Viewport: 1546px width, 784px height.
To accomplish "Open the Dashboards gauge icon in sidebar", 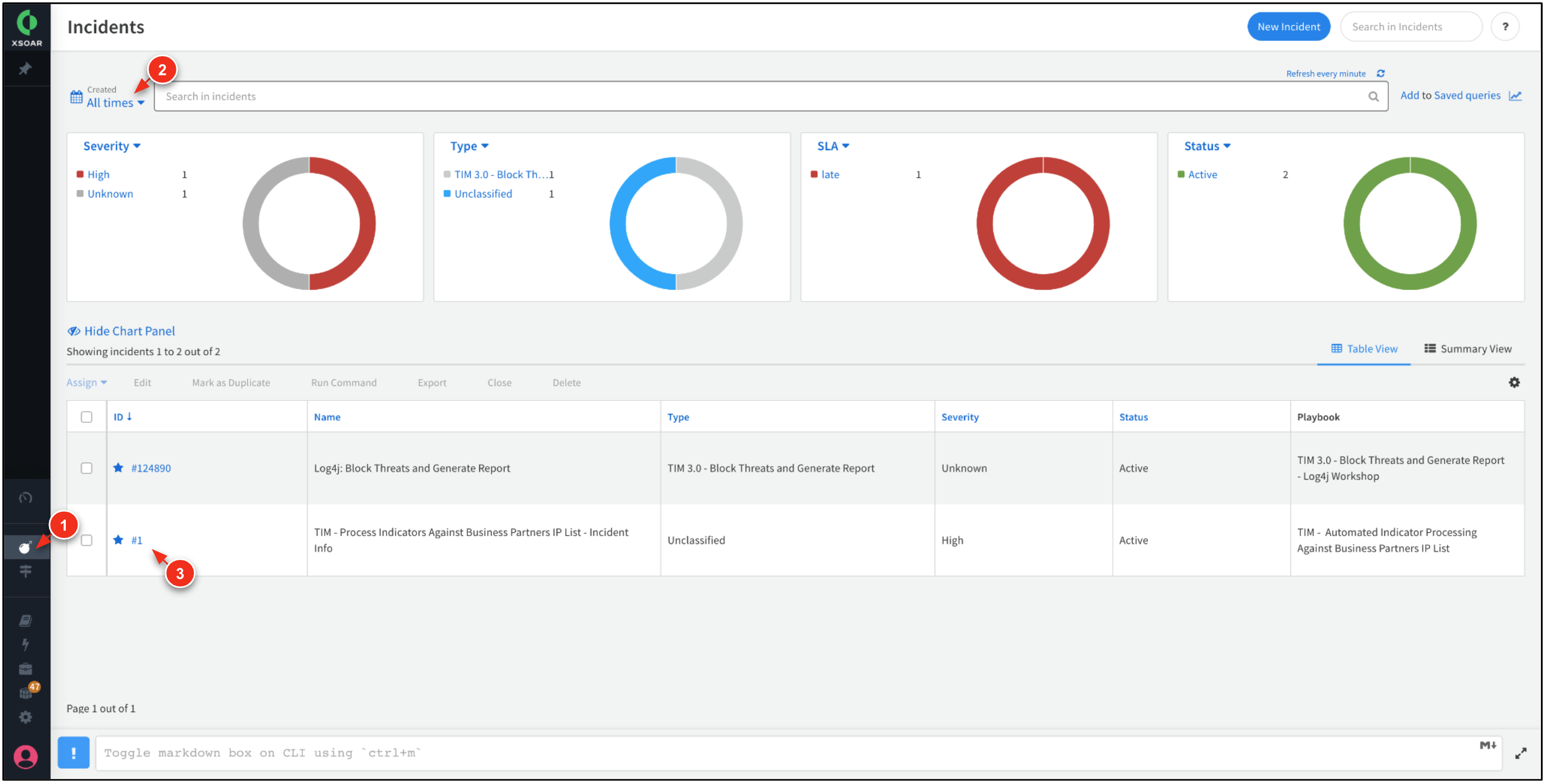I will (25, 498).
